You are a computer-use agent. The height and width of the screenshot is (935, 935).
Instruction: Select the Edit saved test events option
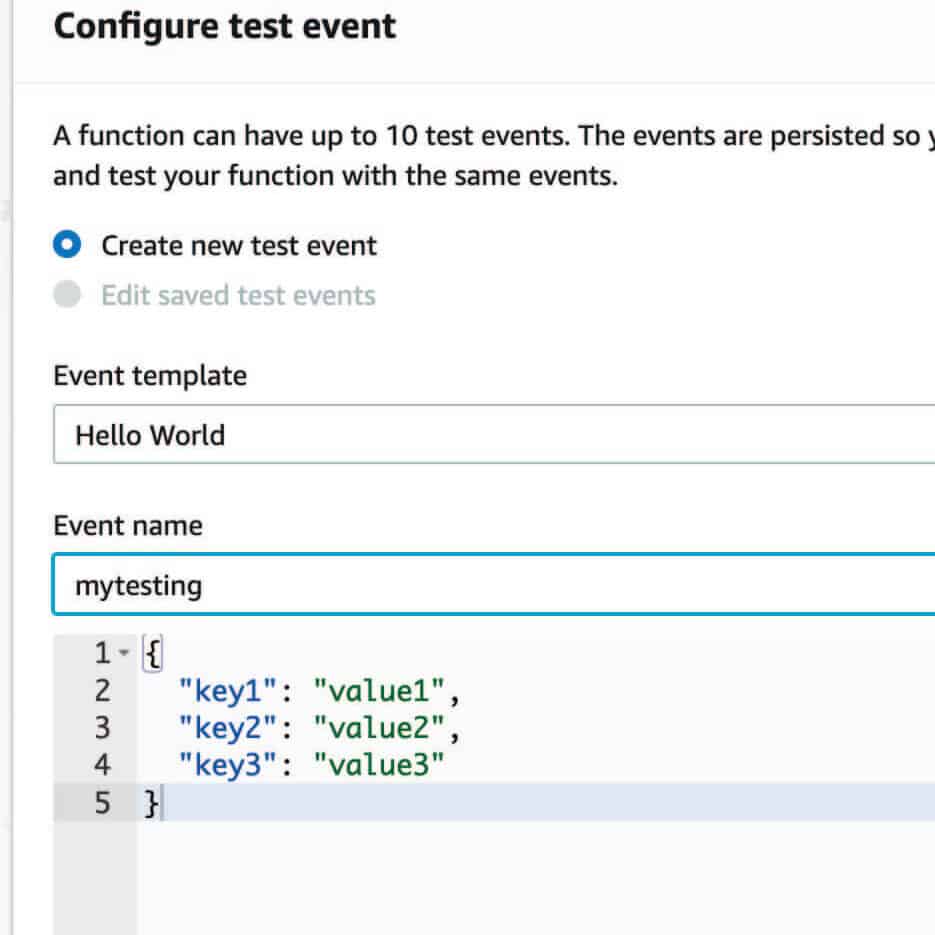tap(66, 294)
